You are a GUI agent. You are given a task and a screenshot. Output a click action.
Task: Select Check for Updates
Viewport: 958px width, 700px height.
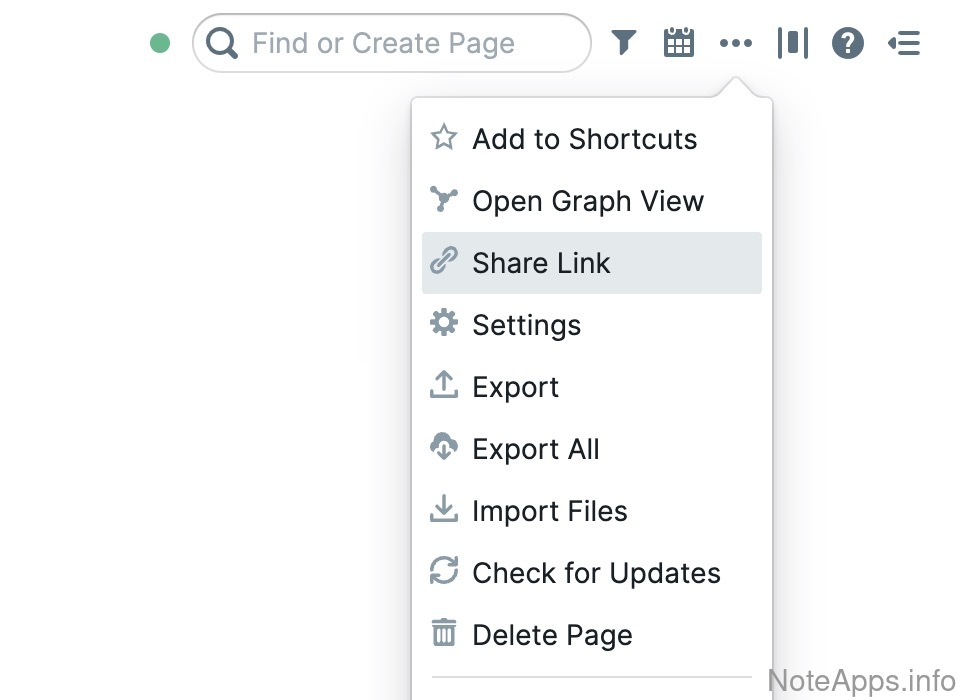[x=596, y=573]
